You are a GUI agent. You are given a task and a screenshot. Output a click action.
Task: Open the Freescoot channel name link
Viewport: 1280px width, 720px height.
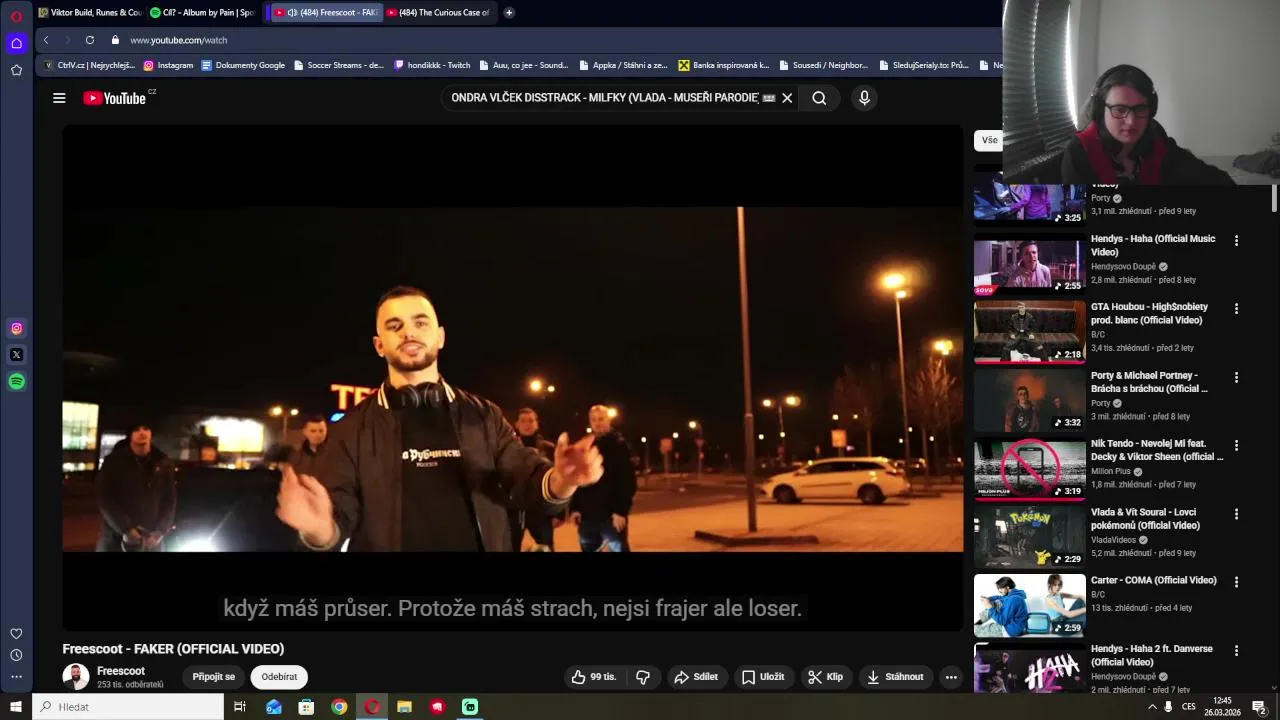(121, 671)
